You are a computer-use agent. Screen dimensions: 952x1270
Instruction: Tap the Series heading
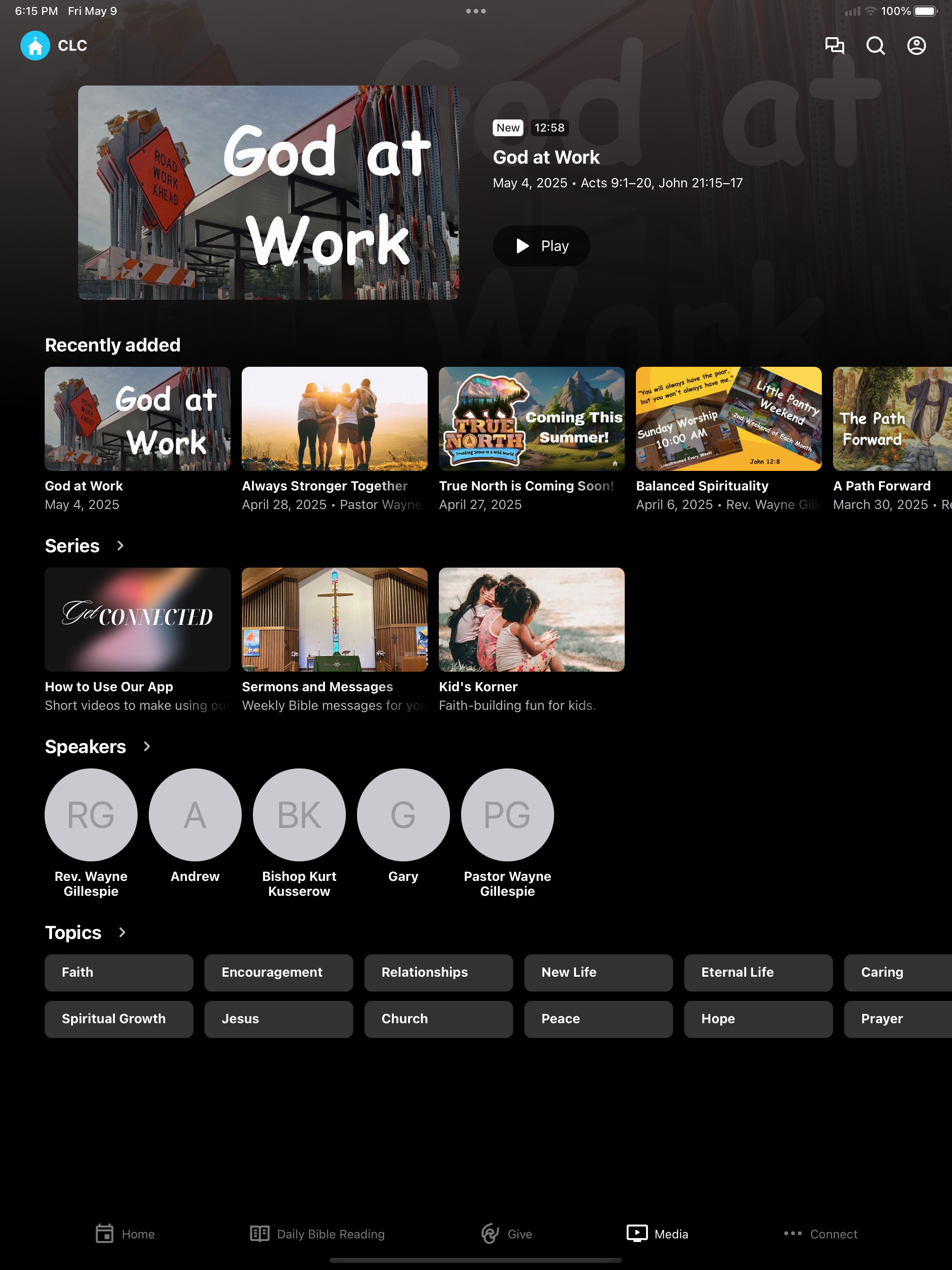tap(73, 545)
